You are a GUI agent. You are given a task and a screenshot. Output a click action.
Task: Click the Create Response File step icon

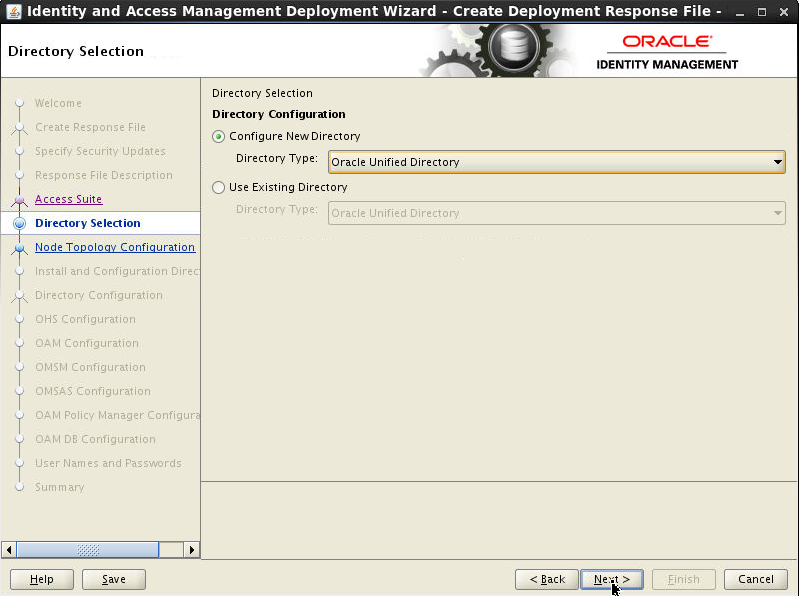pos(19,127)
